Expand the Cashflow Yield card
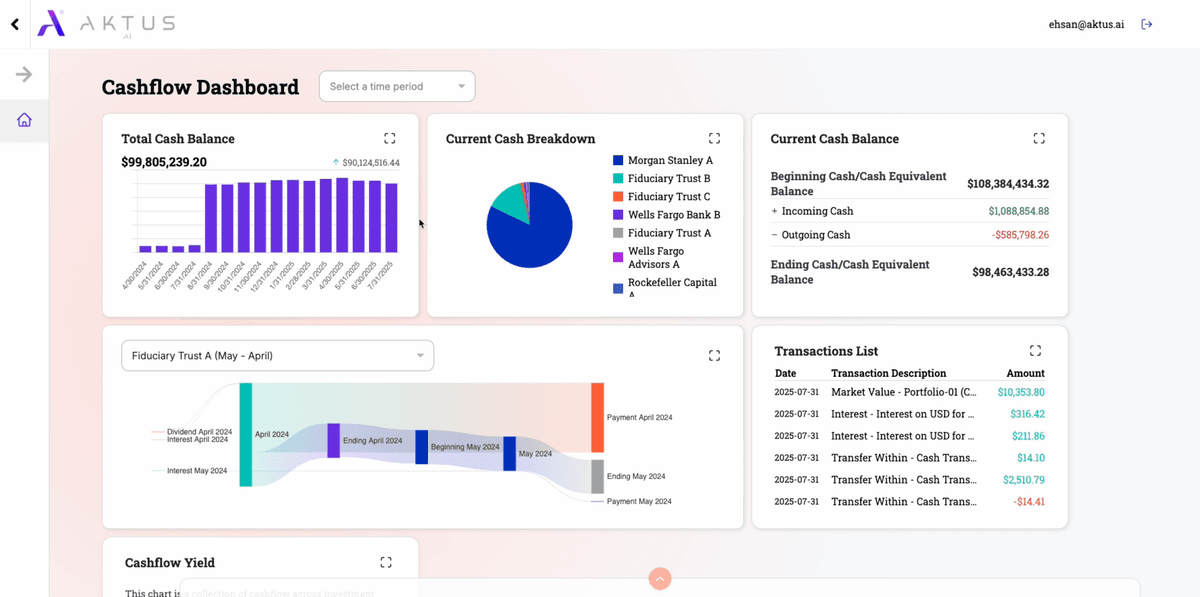 (x=386, y=562)
